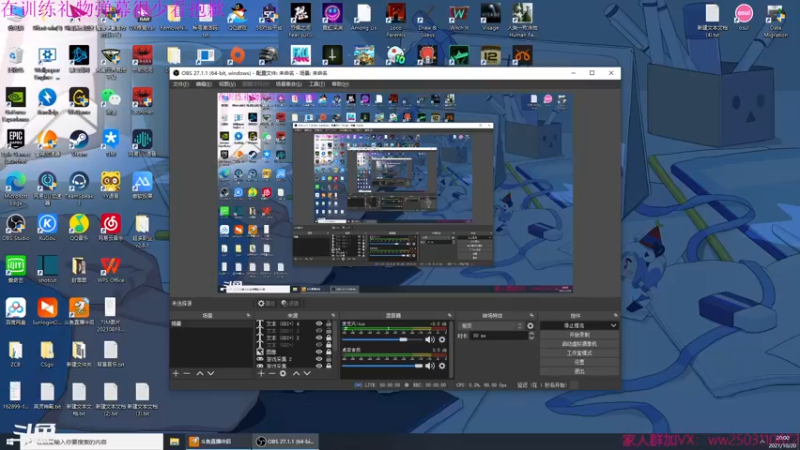Open transition properties gear in OBS

pyautogui.click(x=530, y=326)
